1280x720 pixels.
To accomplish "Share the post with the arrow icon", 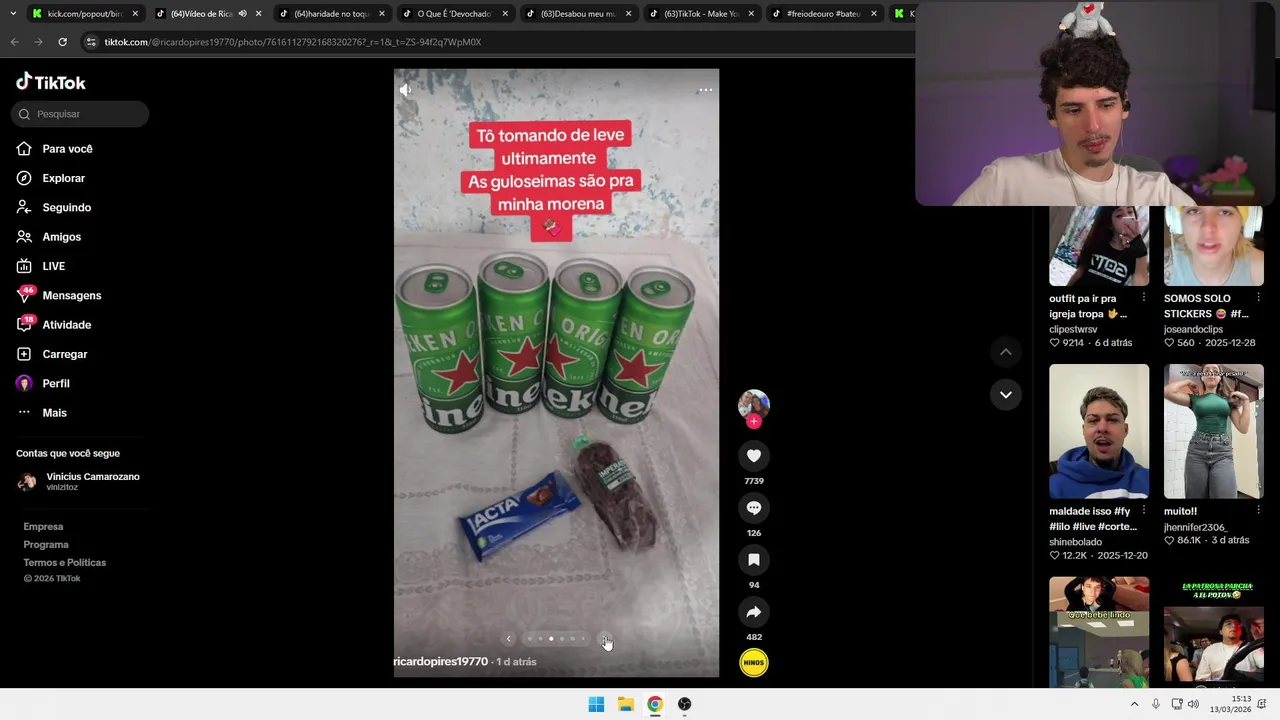I will [754, 612].
